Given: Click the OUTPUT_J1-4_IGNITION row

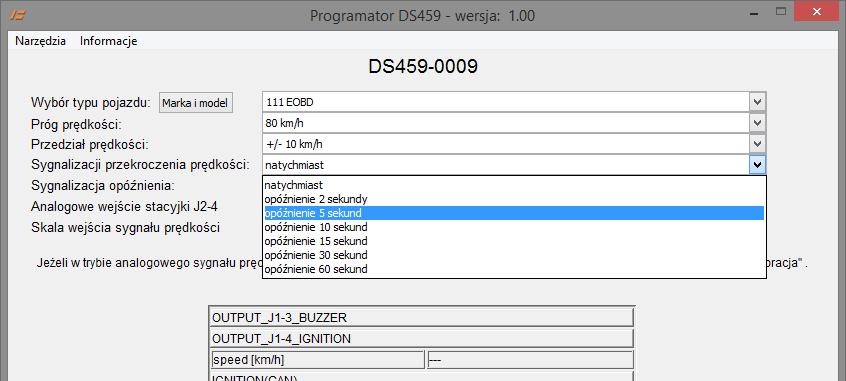Looking at the screenshot, I should (x=421, y=339).
